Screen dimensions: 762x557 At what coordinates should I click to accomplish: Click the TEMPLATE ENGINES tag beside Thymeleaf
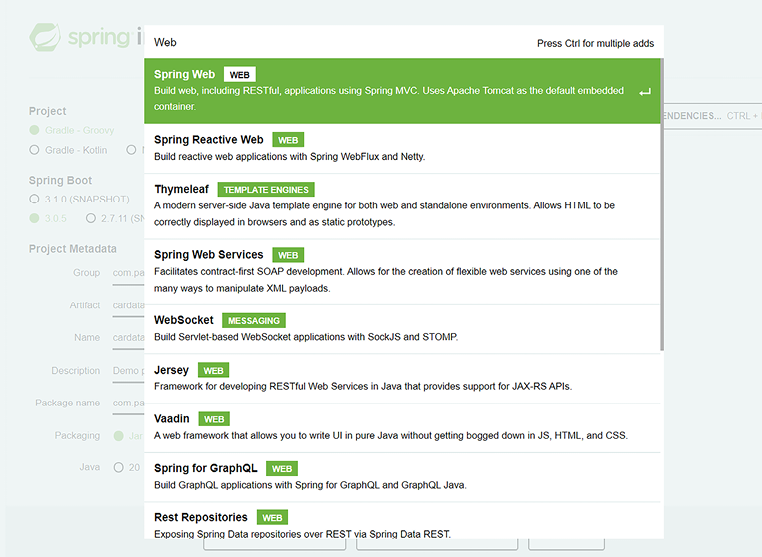(x=266, y=189)
